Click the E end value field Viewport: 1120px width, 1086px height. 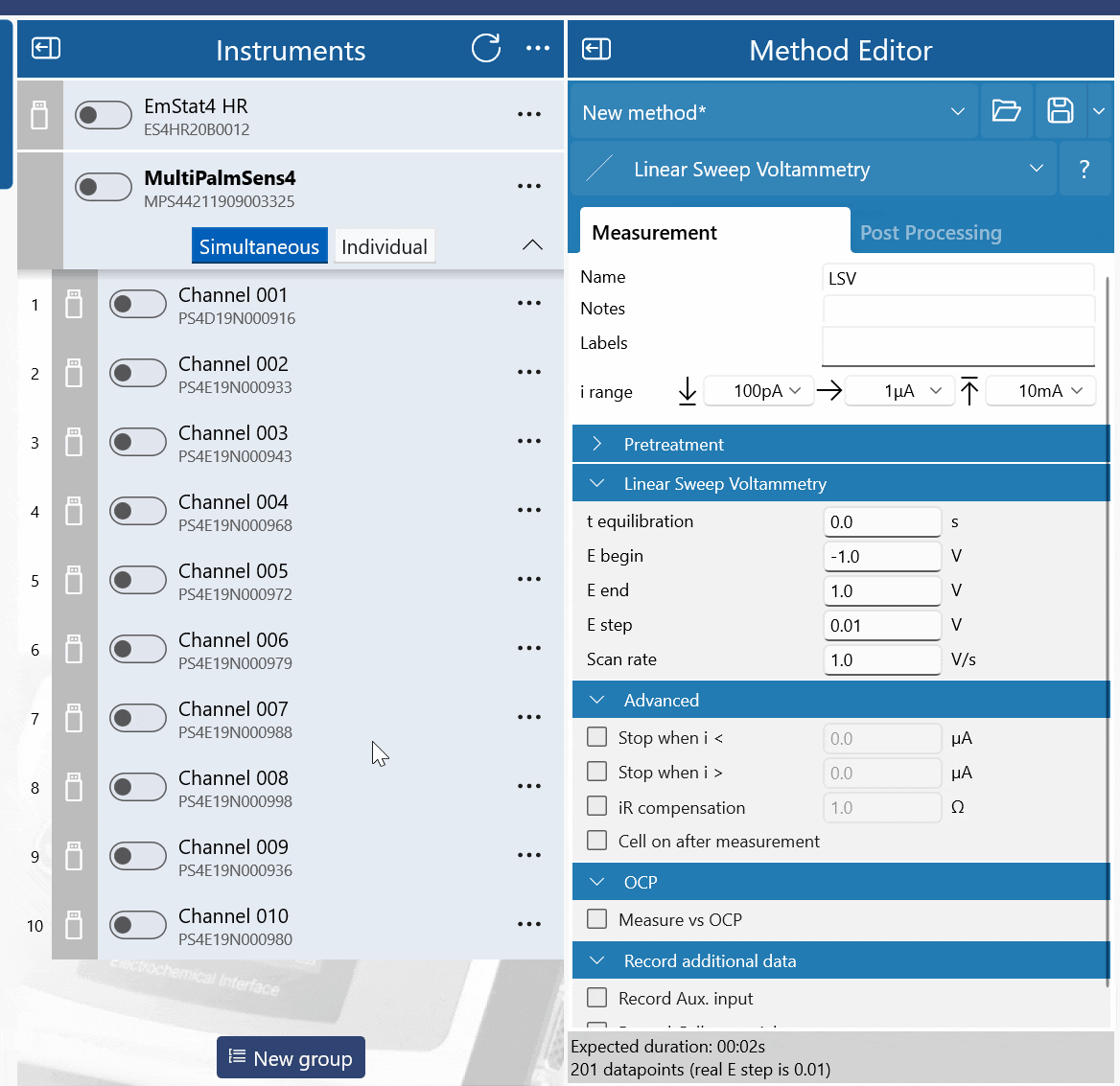point(882,590)
